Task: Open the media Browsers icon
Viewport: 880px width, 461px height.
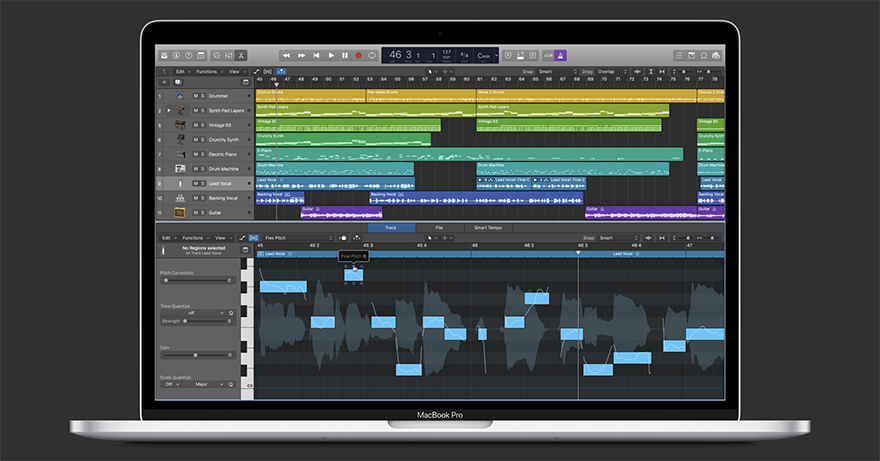Action: [x=716, y=56]
